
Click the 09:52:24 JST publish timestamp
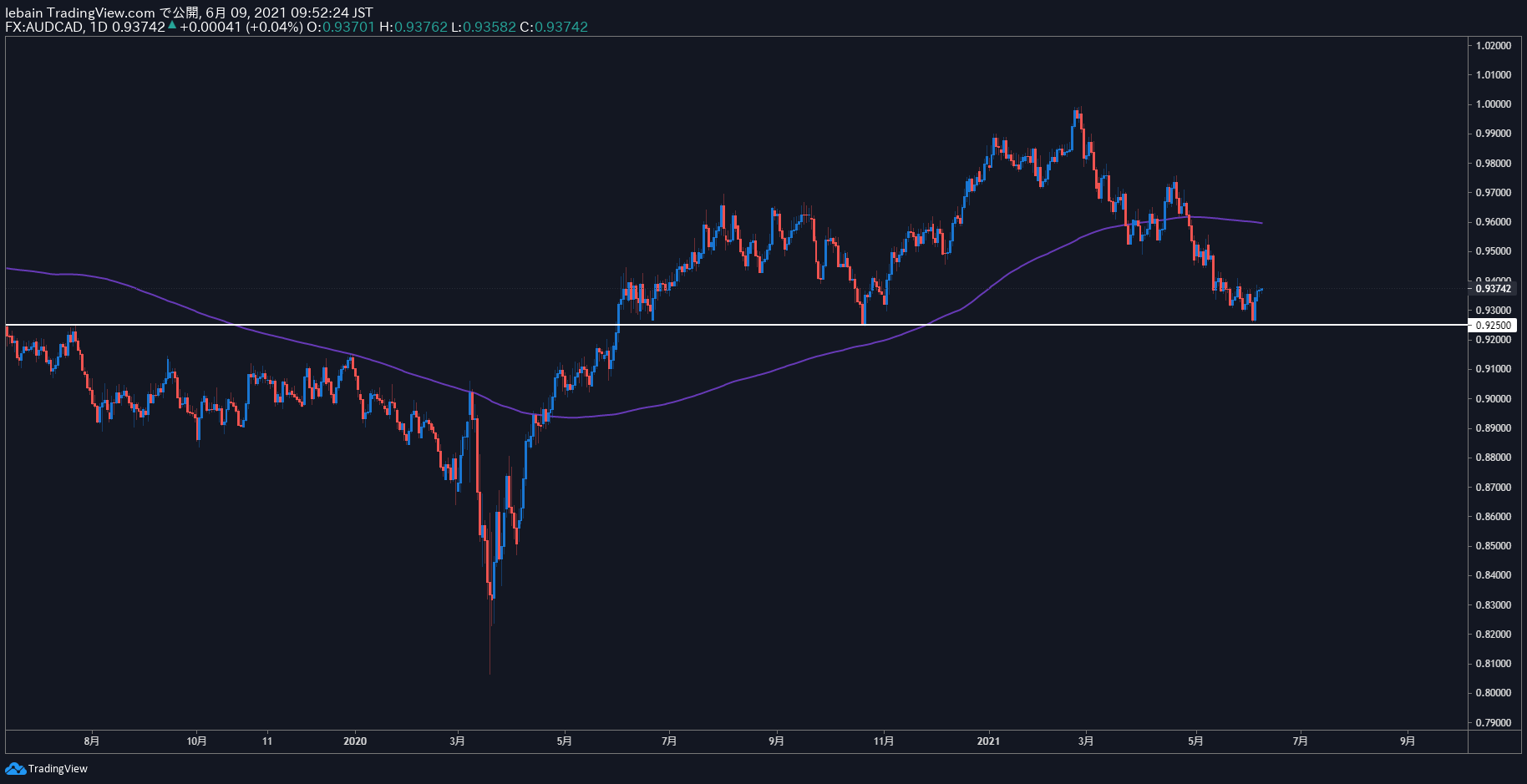tap(332, 13)
